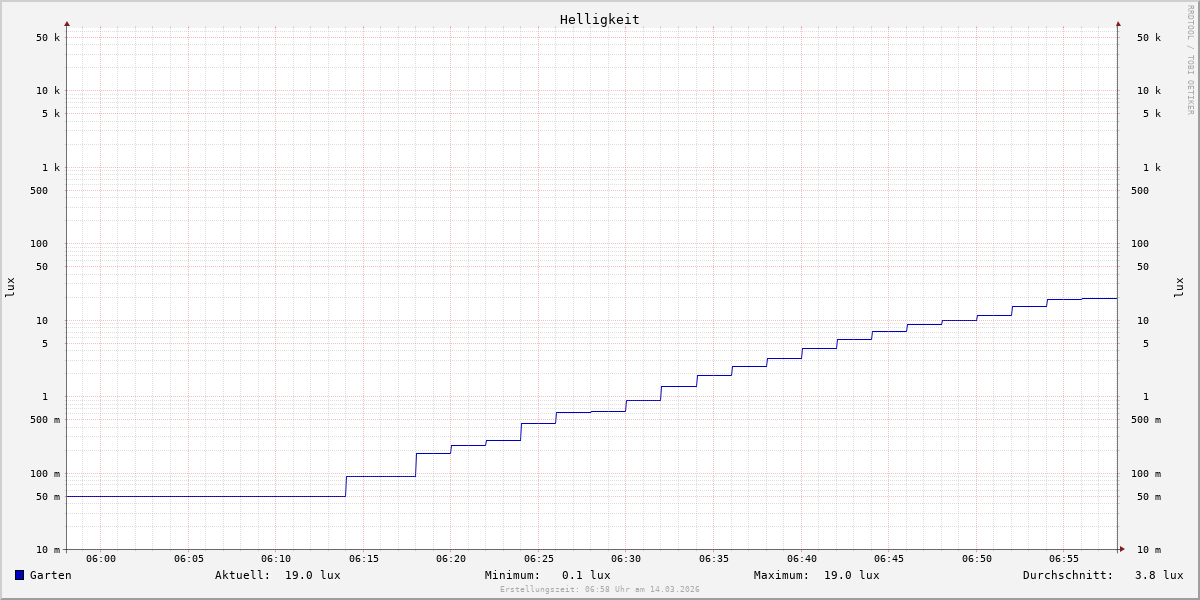Click the blue Garten legend color swatch

click(19, 575)
